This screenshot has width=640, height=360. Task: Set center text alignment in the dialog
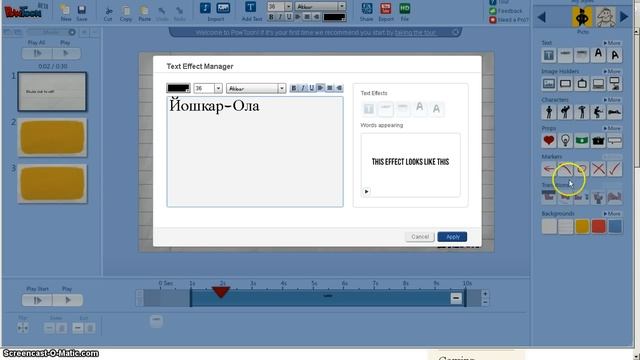[x=329, y=88]
